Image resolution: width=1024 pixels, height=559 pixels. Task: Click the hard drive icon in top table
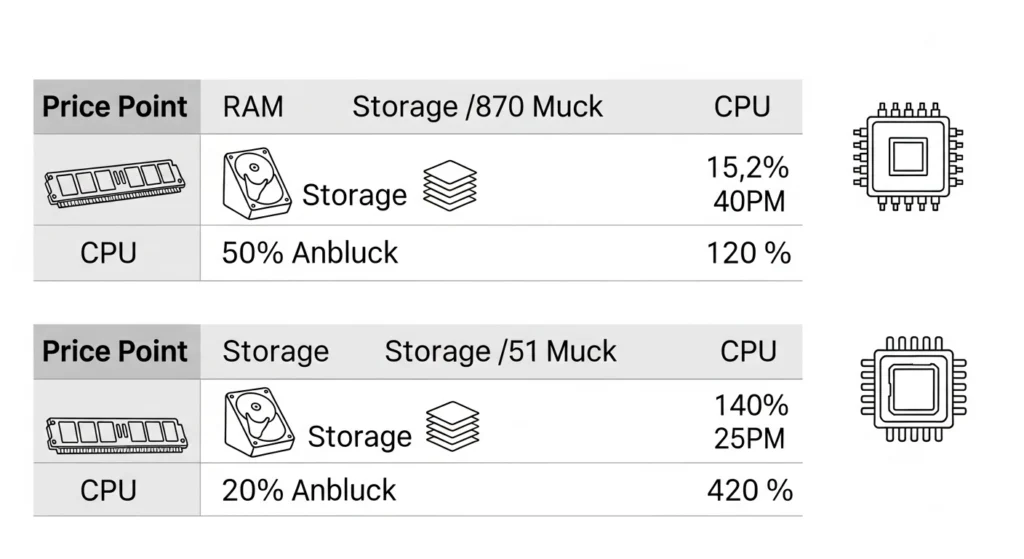254,181
